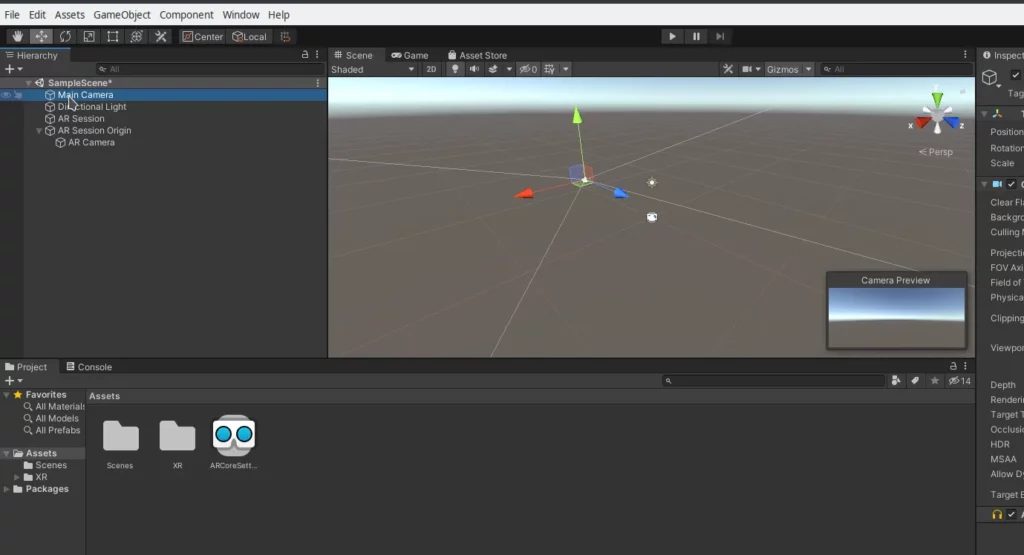Toggle handle rotation Local button
1024x555 pixels.
click(249, 37)
